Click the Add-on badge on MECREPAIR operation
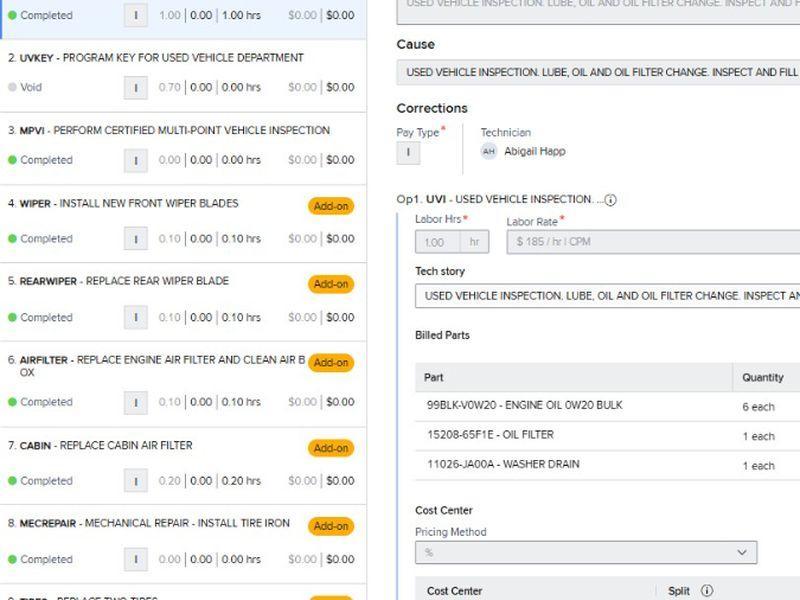 [330, 526]
